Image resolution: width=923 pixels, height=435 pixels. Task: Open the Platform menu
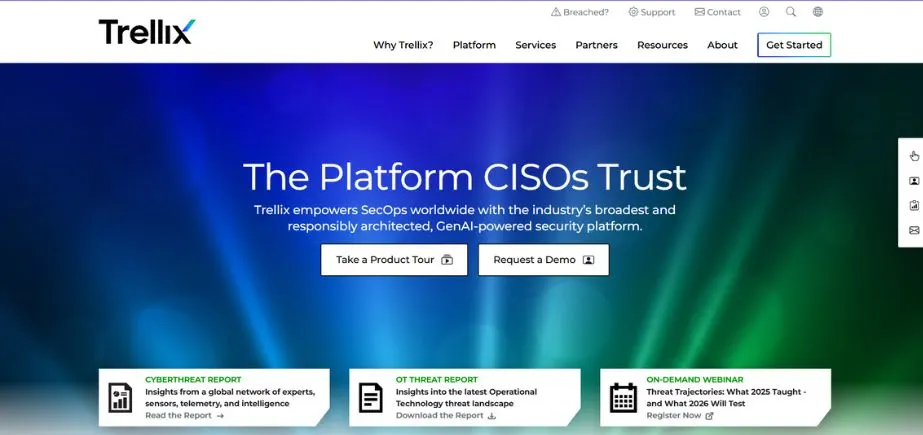click(x=474, y=45)
